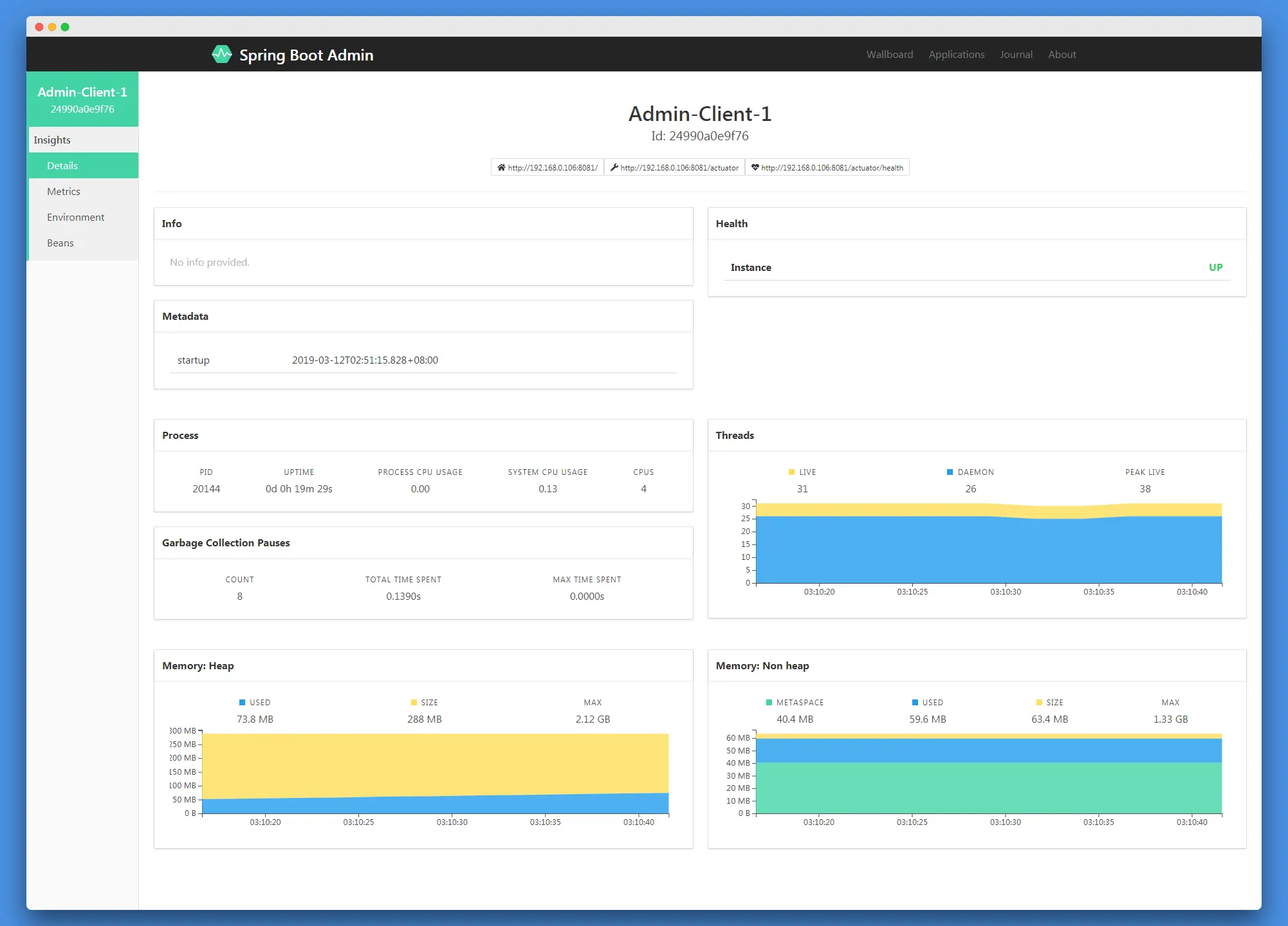Click the blue DAEMON threads legend square

950,472
